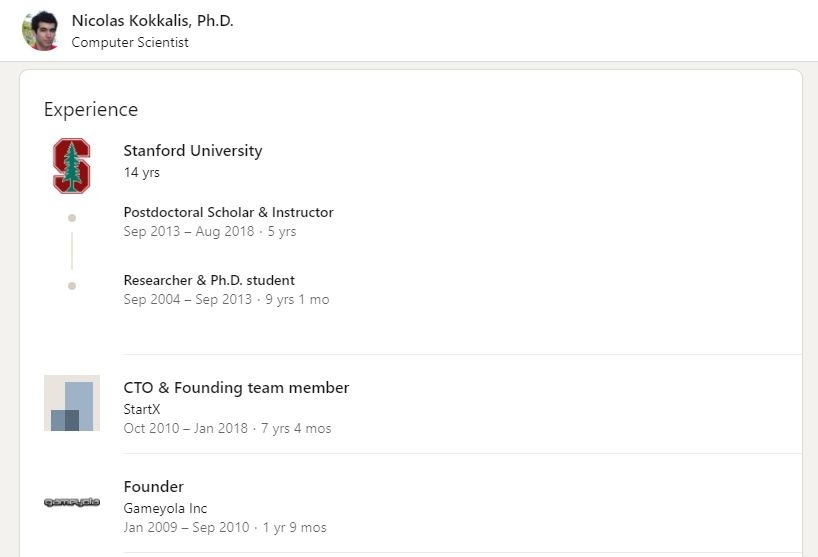Viewport: 818px width, 557px height.
Task: Click the name Nicolas Kokkalis, Ph.D.
Action: [x=152, y=21]
